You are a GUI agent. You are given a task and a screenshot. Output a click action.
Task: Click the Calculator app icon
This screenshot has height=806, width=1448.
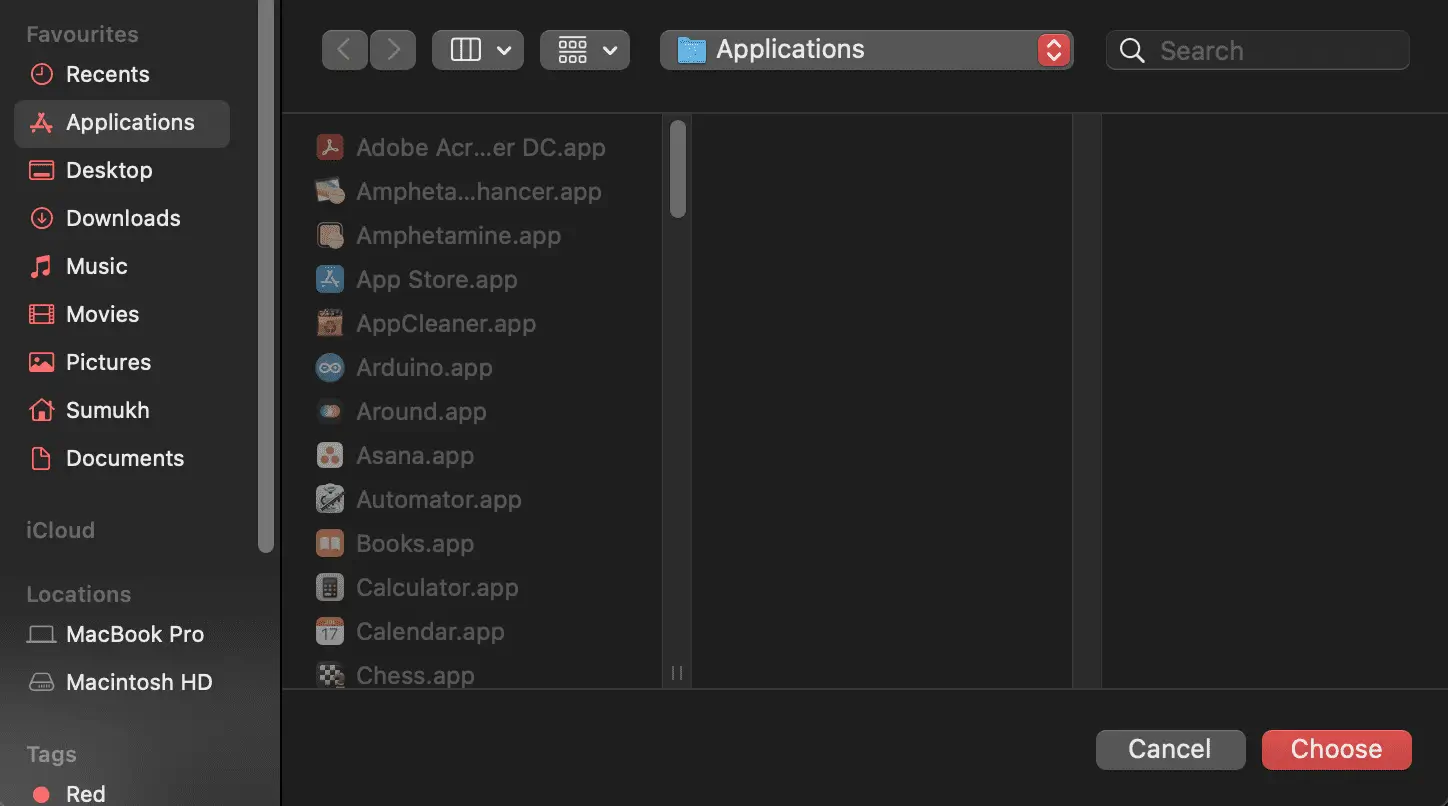coord(330,588)
